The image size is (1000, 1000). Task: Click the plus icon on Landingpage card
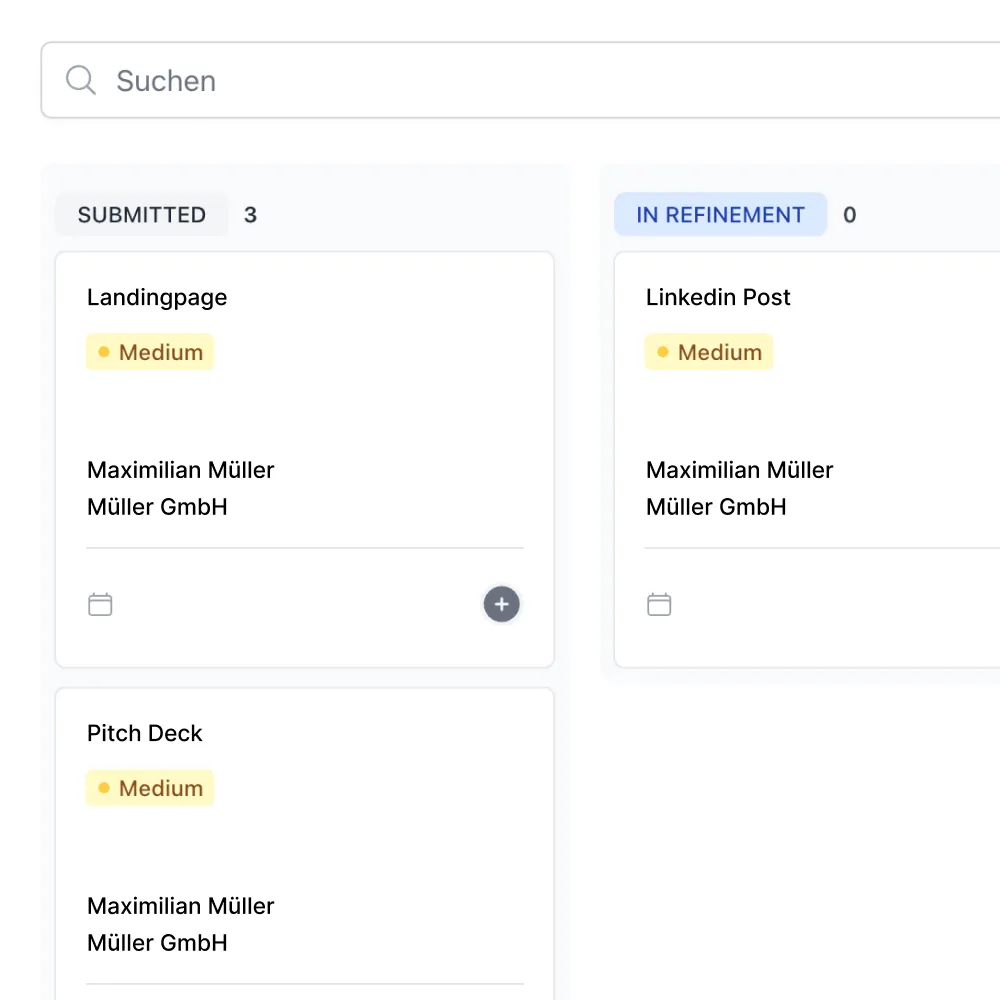(502, 604)
